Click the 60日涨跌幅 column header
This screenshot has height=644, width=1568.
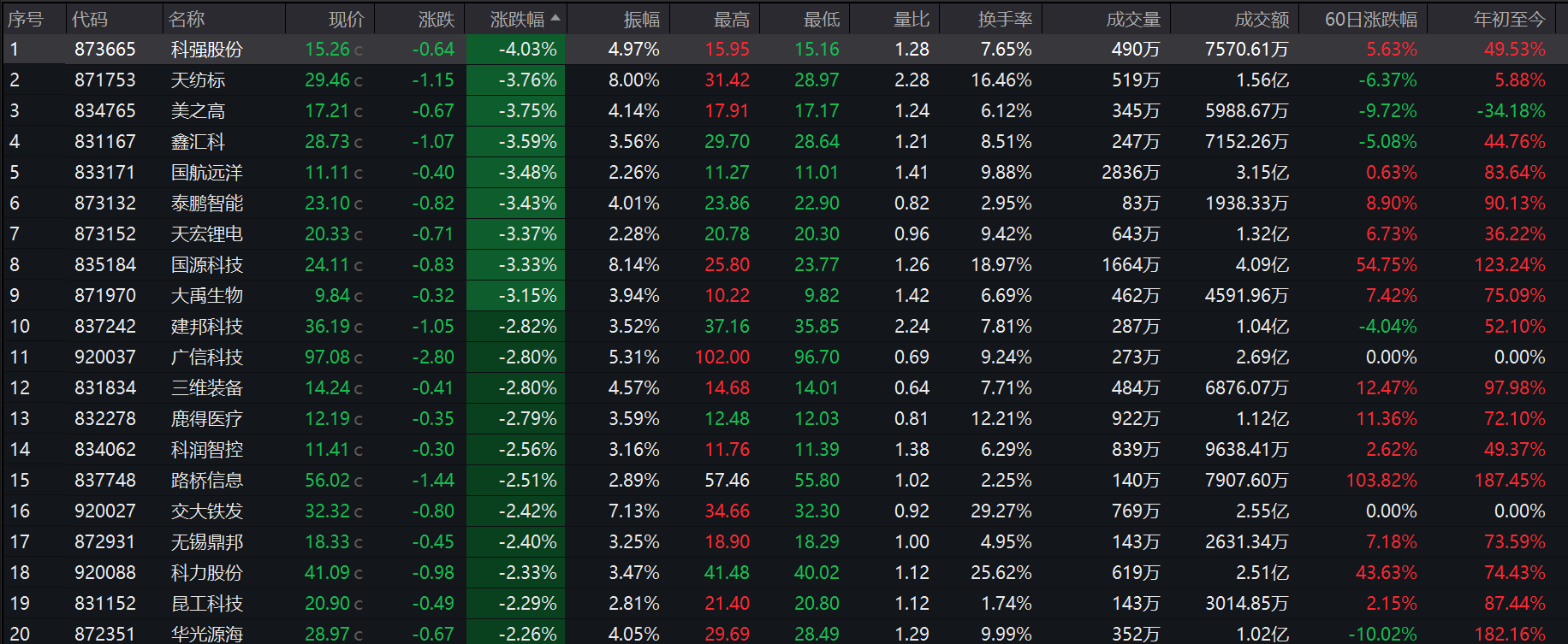pyautogui.click(x=1371, y=19)
